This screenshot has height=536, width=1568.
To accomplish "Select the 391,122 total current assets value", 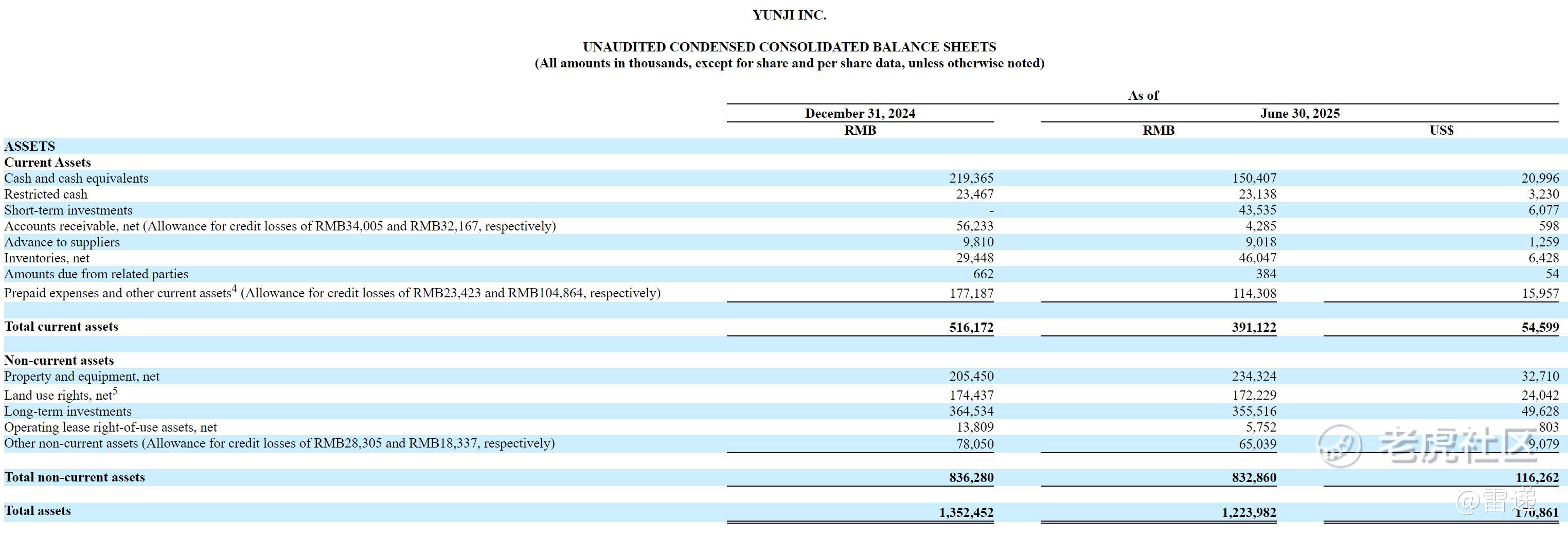I will click(x=1254, y=327).
